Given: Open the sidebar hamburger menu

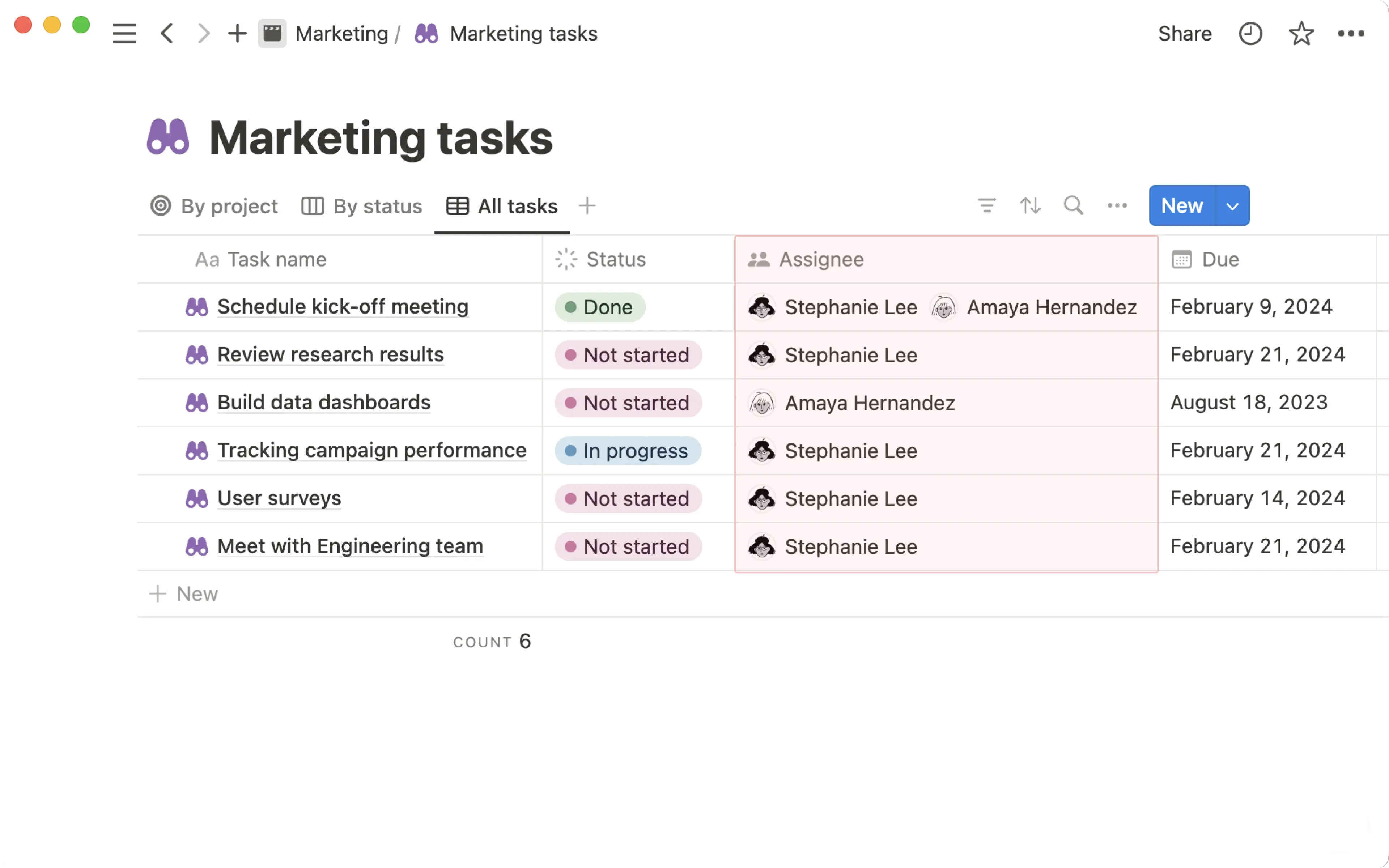Looking at the screenshot, I should point(124,33).
